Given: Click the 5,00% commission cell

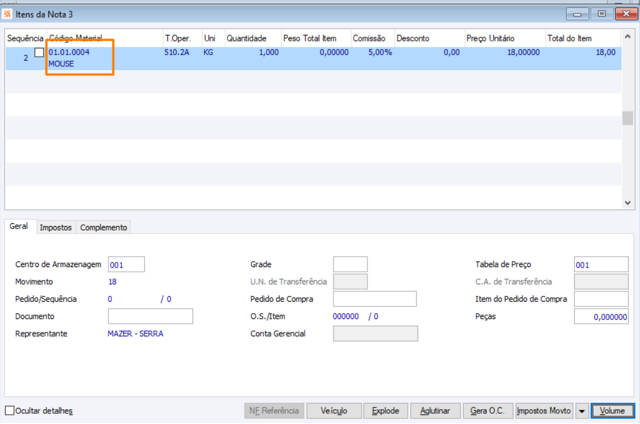Looking at the screenshot, I should click(380, 52).
